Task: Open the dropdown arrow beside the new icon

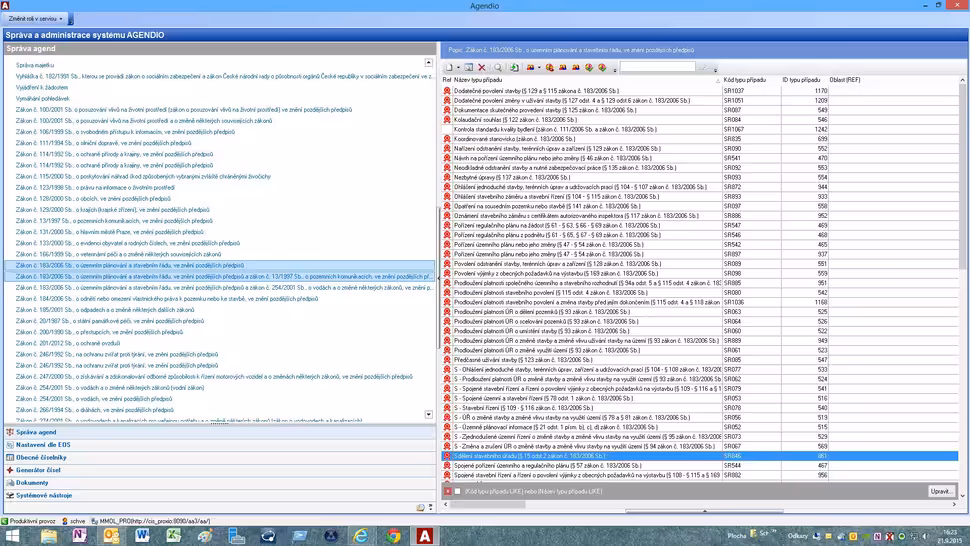Action: 458,68
